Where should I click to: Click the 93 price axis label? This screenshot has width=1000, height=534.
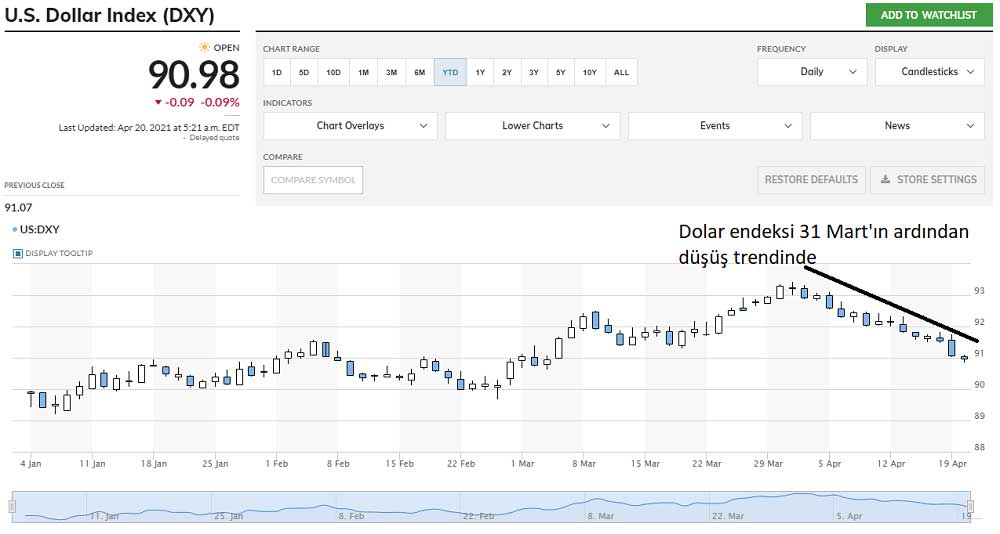click(979, 291)
